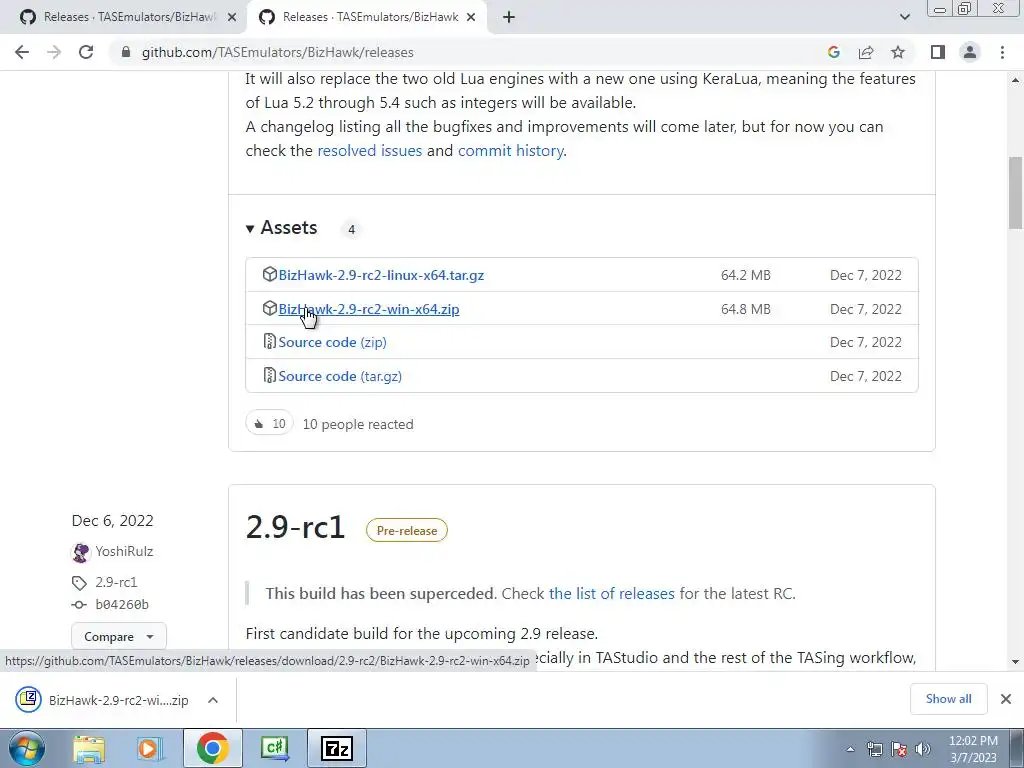Click the 64.2 MB size value
This screenshot has height=768, width=1024.
746,275
